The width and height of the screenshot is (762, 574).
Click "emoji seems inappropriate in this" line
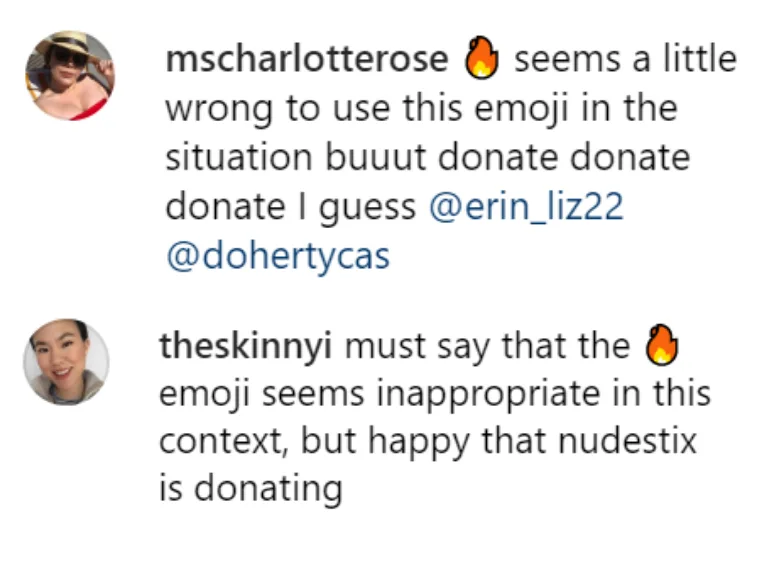tap(435, 394)
